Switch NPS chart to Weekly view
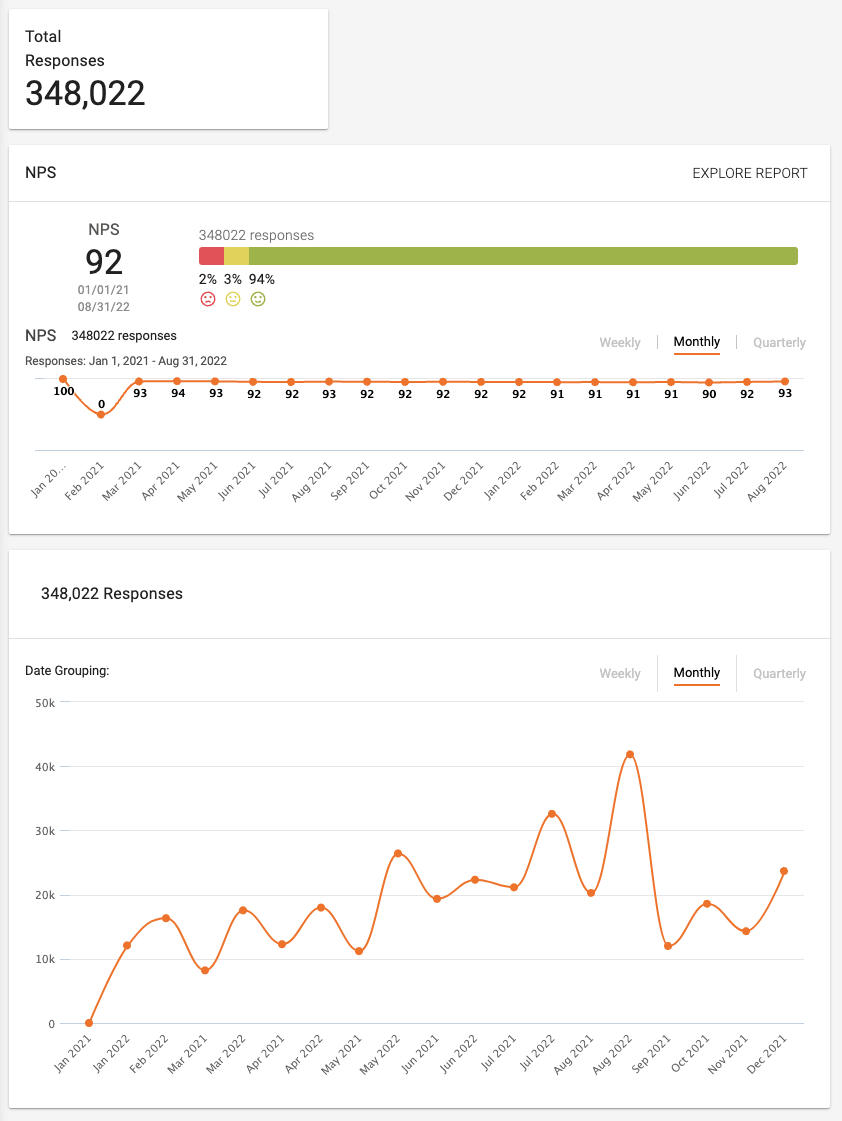The height and width of the screenshot is (1121, 842). 619,342
